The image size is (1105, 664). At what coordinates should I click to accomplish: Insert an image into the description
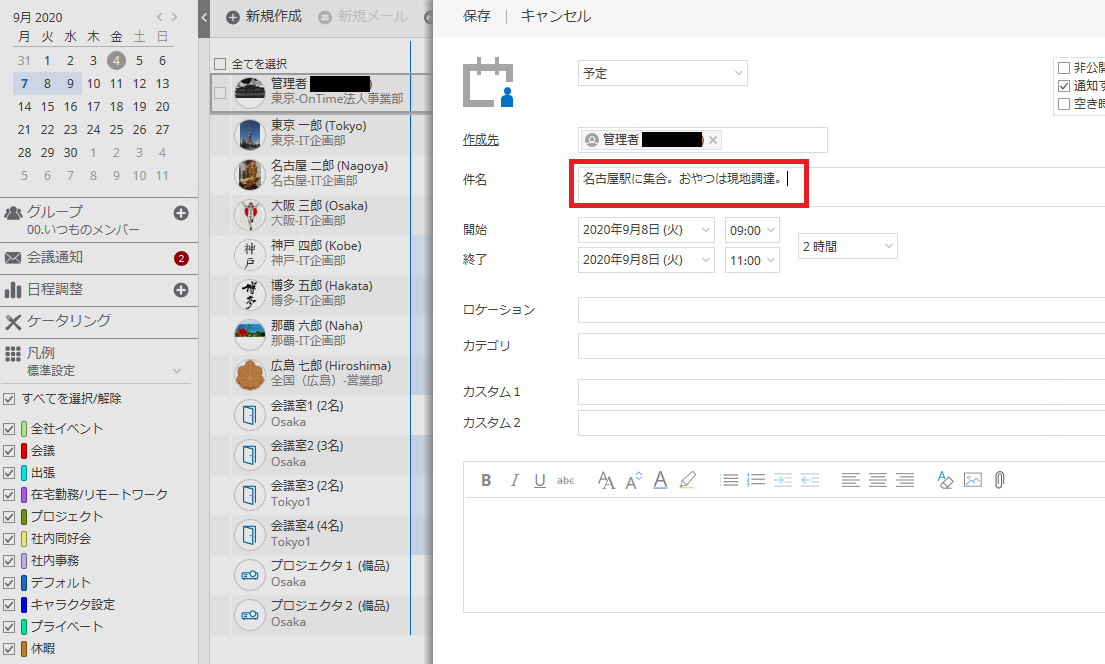[972, 480]
